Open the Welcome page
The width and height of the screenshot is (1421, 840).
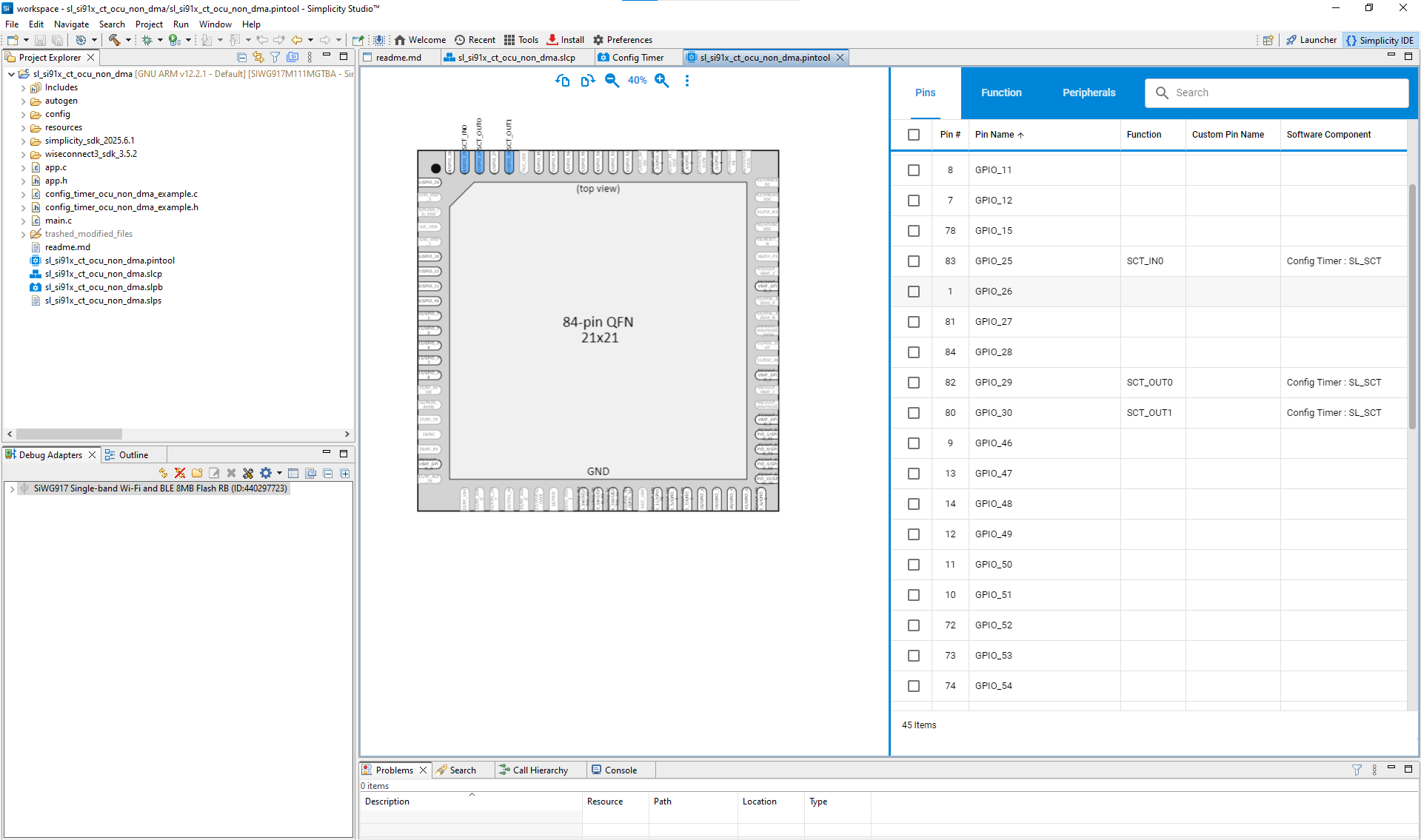[419, 39]
